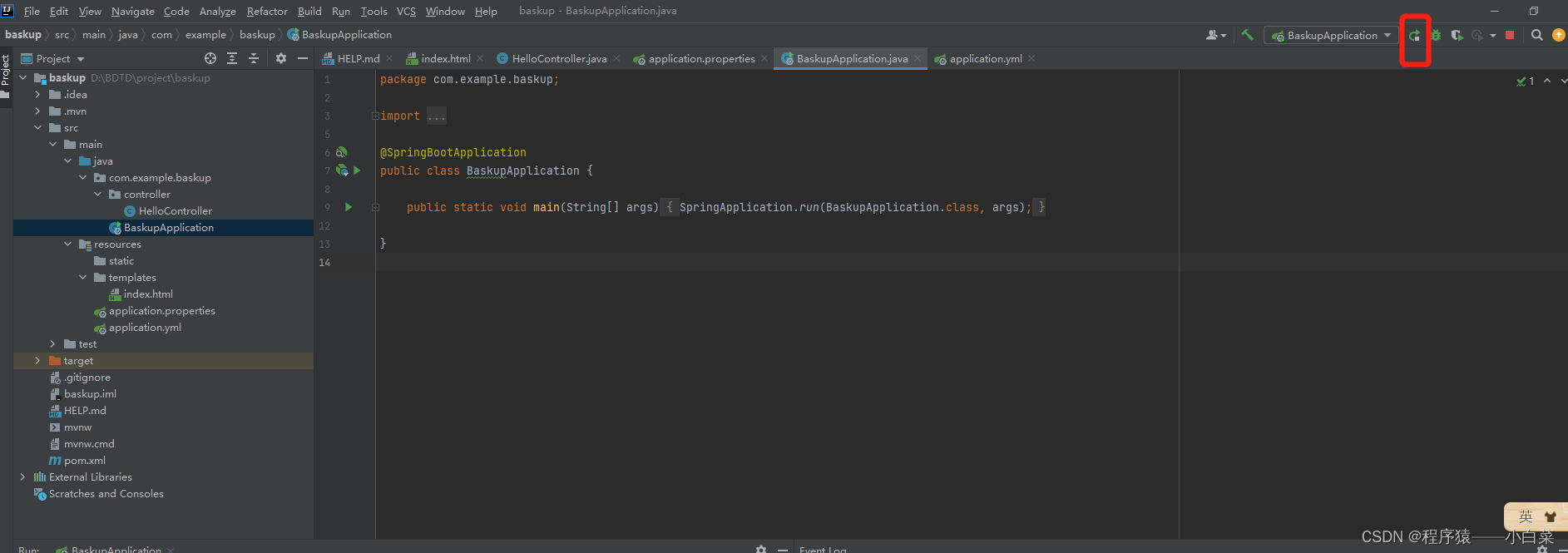Start debugging with the green bug icon
This screenshot has height=553, width=1568.
[x=1436, y=35]
